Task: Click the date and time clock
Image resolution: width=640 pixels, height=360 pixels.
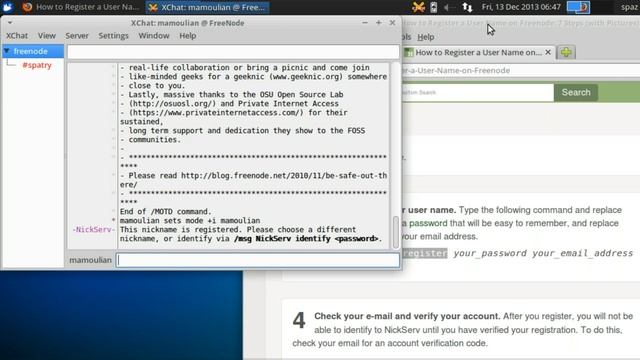Action: tap(521, 7)
